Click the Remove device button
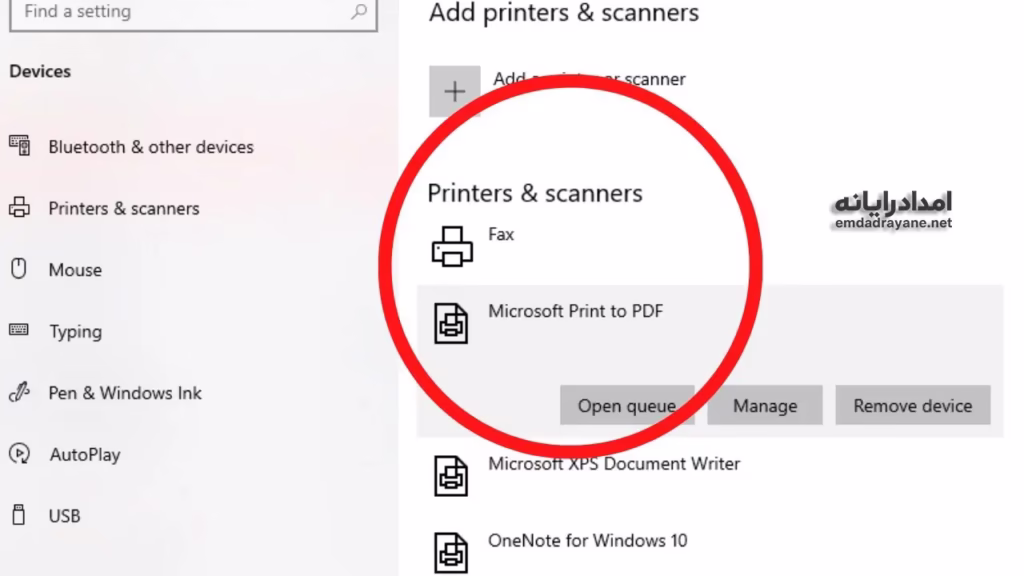Screen dimensions: 1024x576 coord(912,406)
